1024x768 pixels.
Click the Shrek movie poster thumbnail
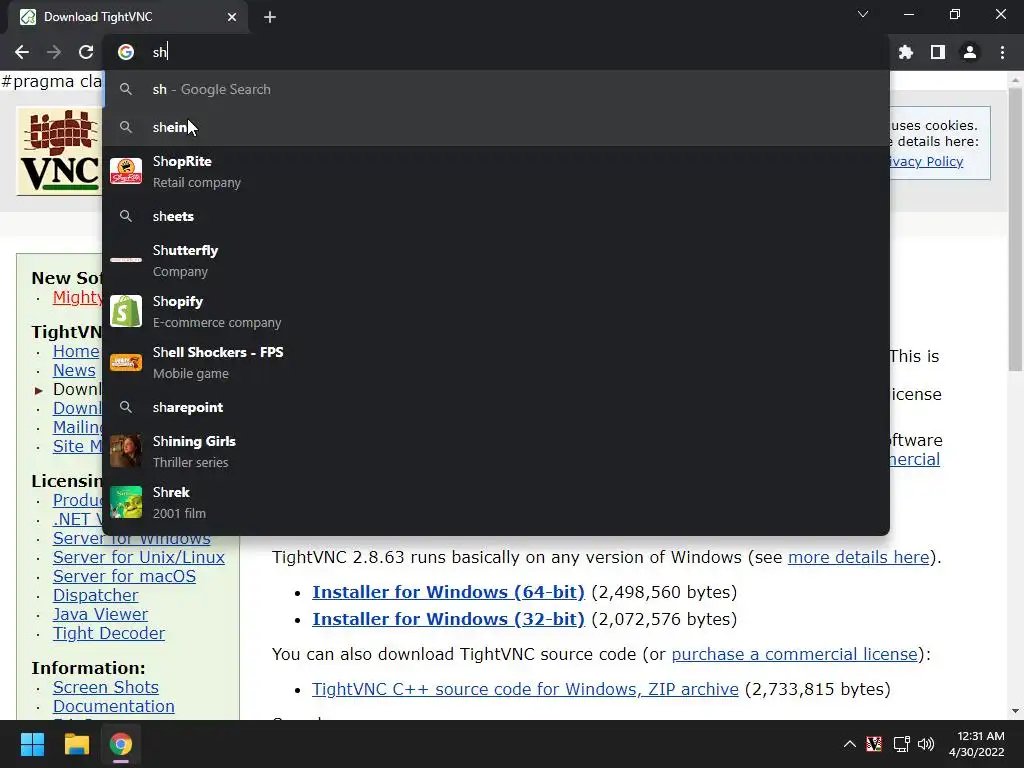pyautogui.click(x=126, y=502)
